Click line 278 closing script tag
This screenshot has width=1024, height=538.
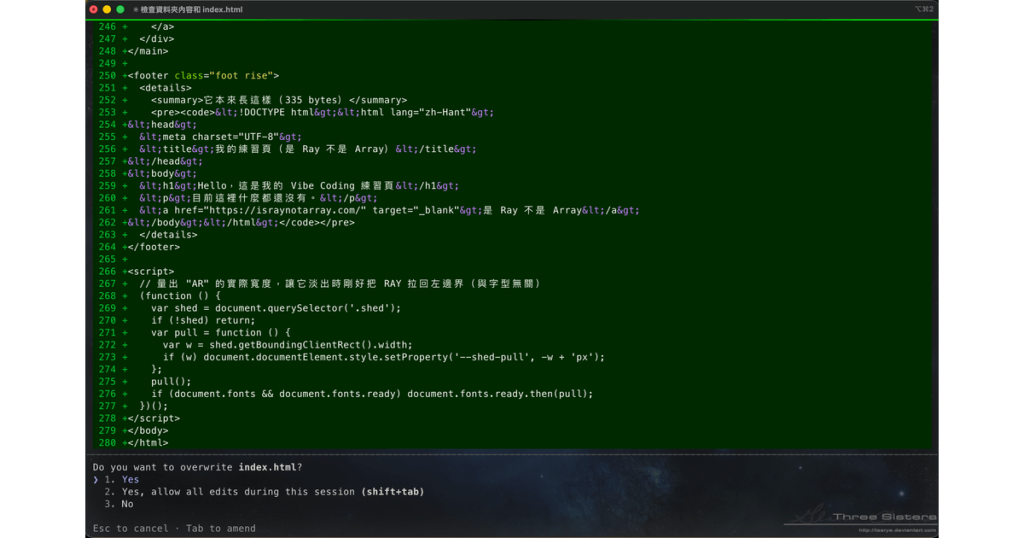(153, 419)
